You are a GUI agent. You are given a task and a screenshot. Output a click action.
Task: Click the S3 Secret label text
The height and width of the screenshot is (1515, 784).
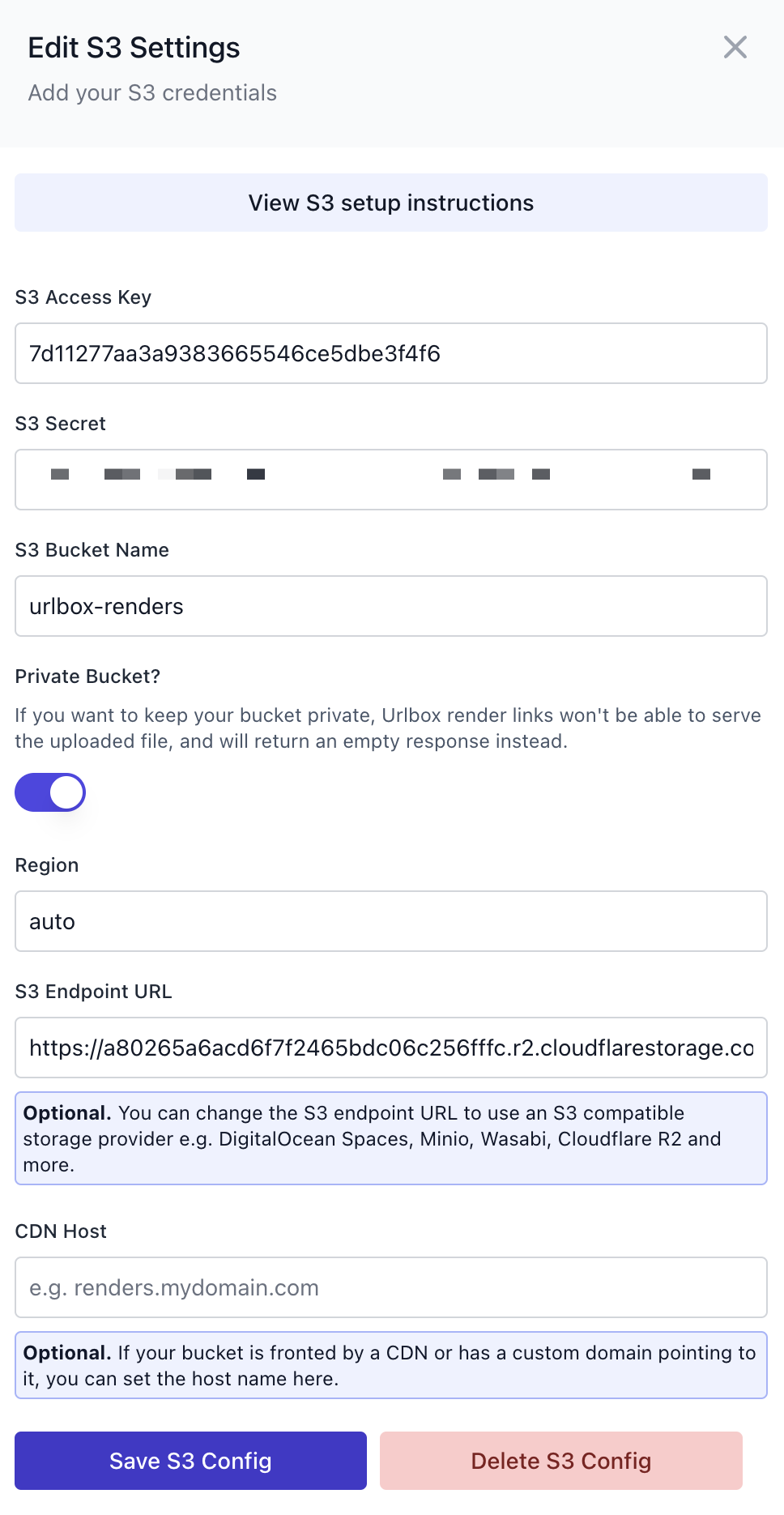tap(61, 424)
